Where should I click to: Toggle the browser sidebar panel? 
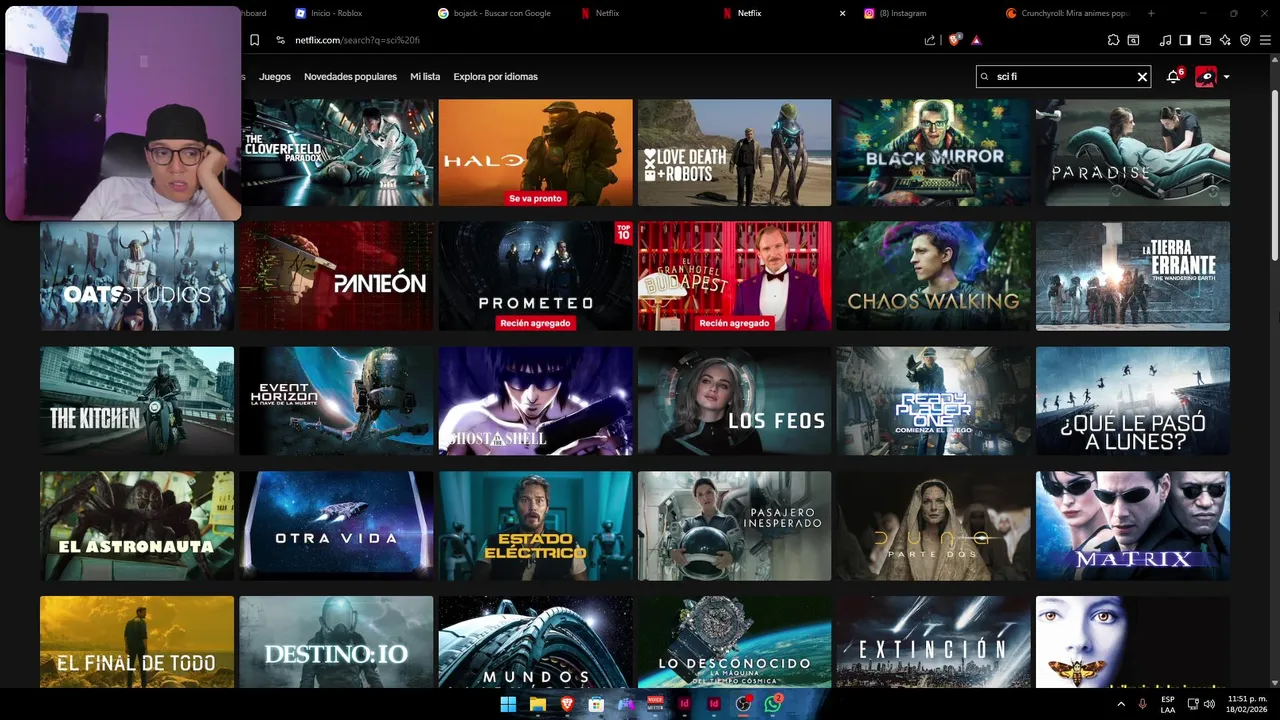1185,40
